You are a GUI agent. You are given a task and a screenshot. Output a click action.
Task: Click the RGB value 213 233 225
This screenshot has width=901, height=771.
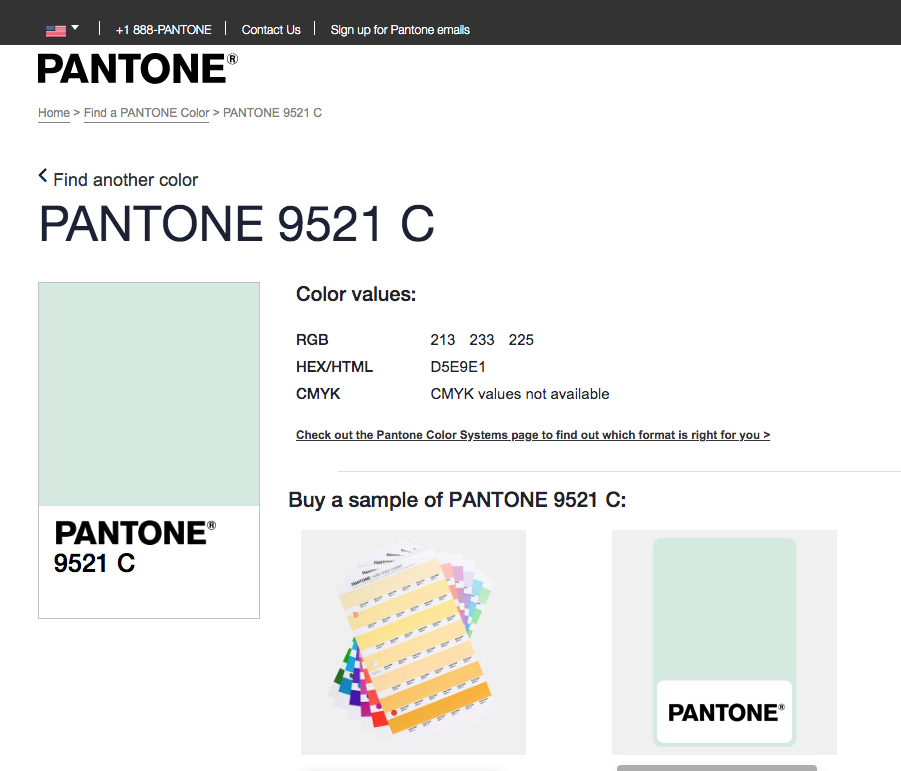(x=482, y=340)
